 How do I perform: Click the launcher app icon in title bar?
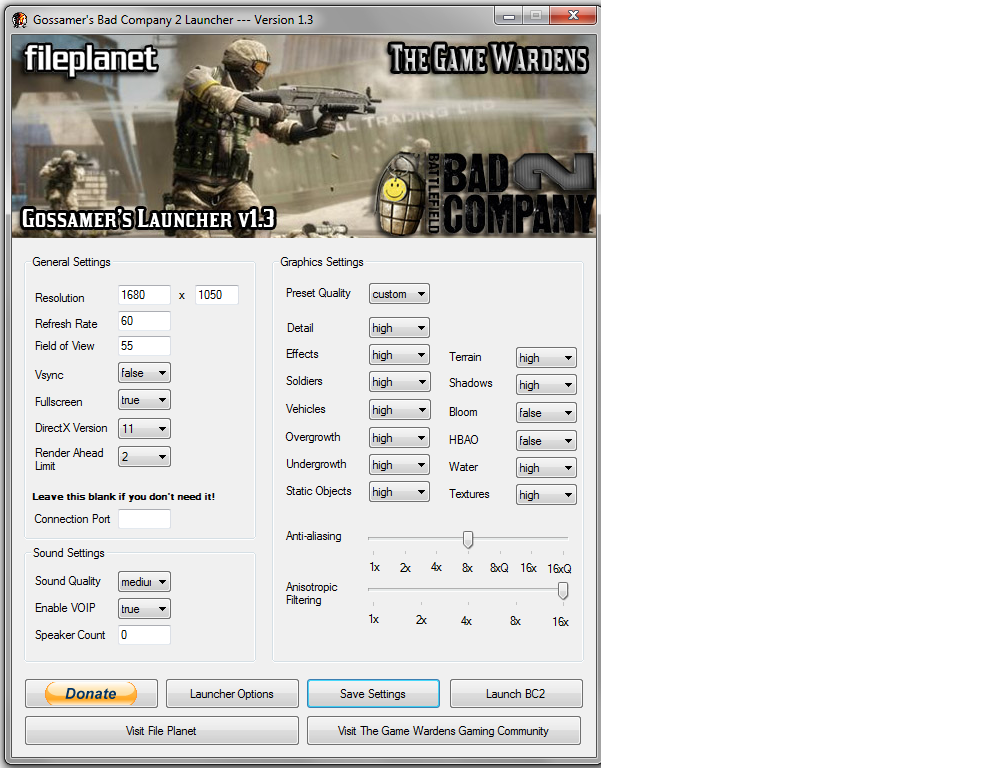pos(19,20)
